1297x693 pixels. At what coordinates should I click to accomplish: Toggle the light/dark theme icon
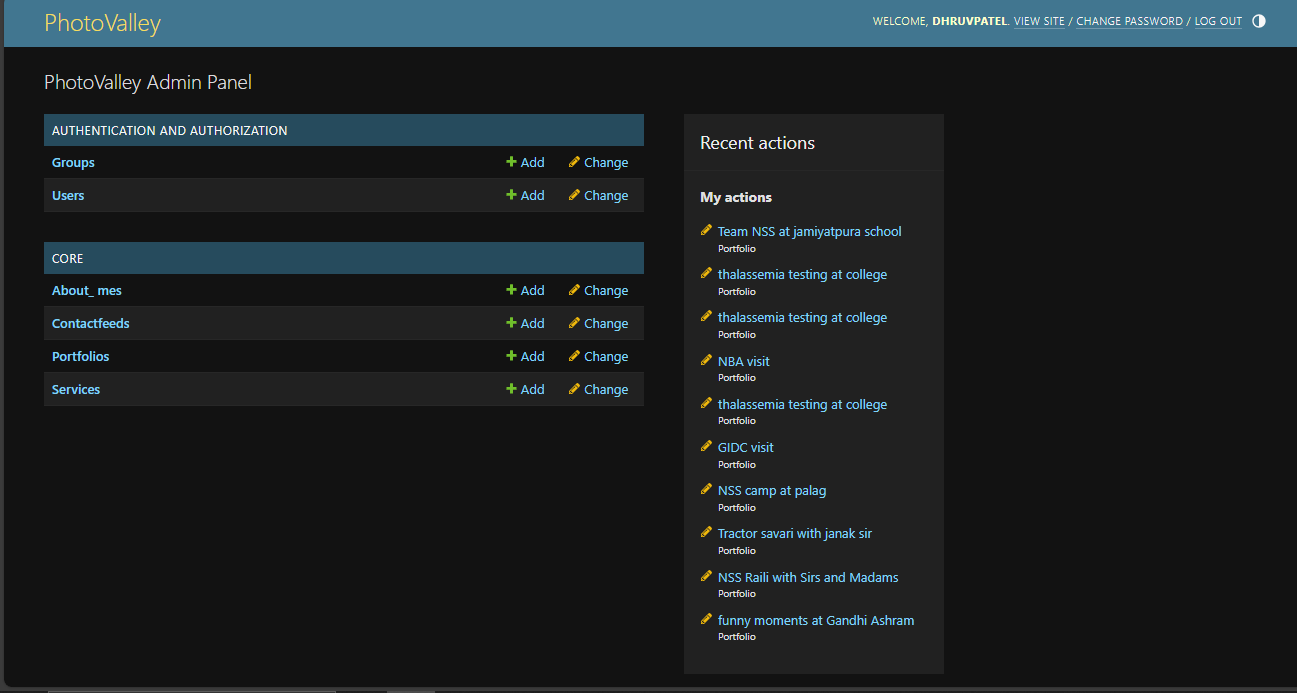pos(1258,21)
